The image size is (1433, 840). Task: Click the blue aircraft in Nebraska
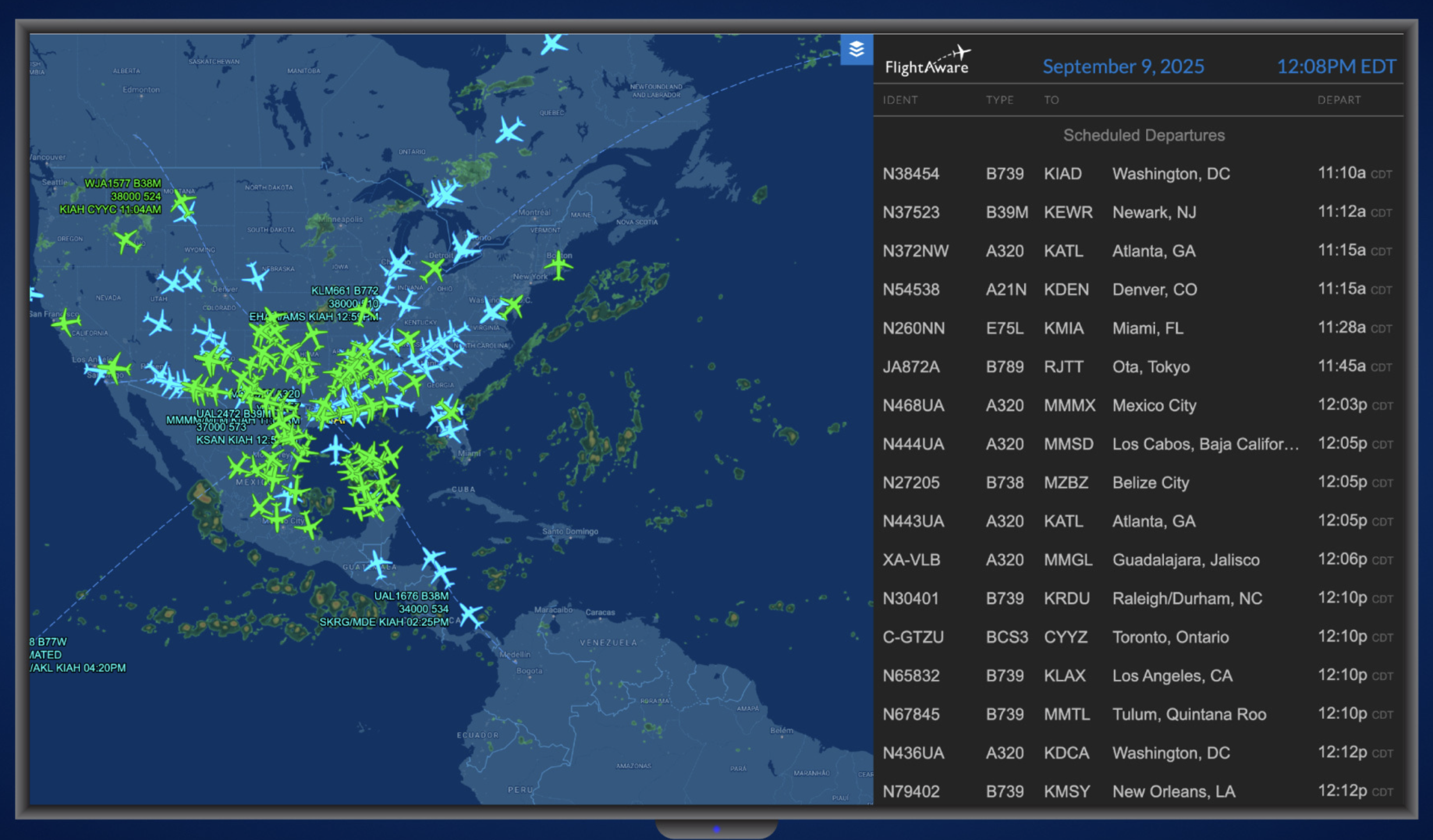[256, 276]
